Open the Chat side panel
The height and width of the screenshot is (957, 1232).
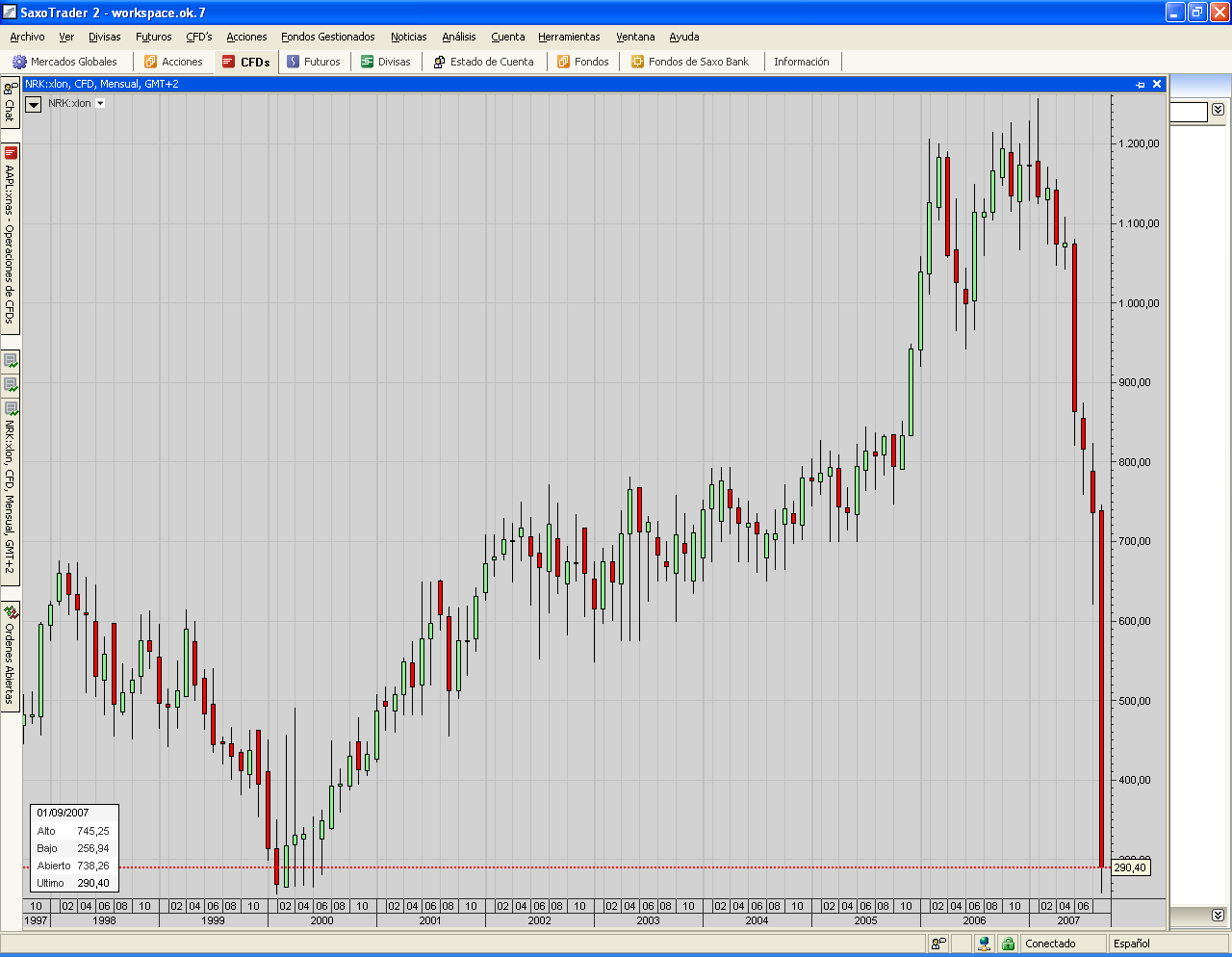10,103
